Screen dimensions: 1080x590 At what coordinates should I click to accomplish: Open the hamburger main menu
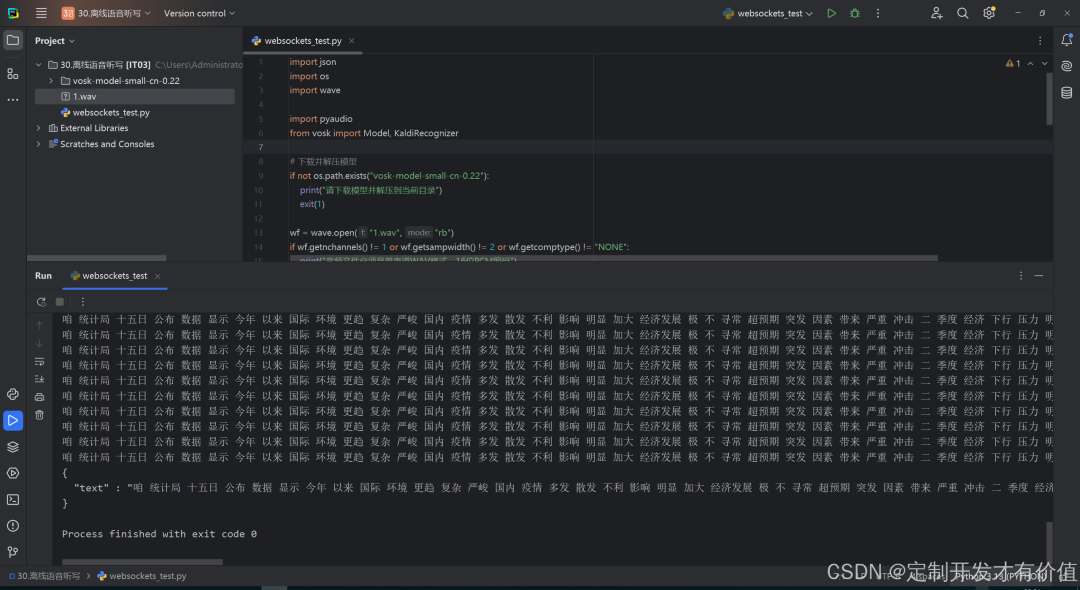tap(41, 13)
